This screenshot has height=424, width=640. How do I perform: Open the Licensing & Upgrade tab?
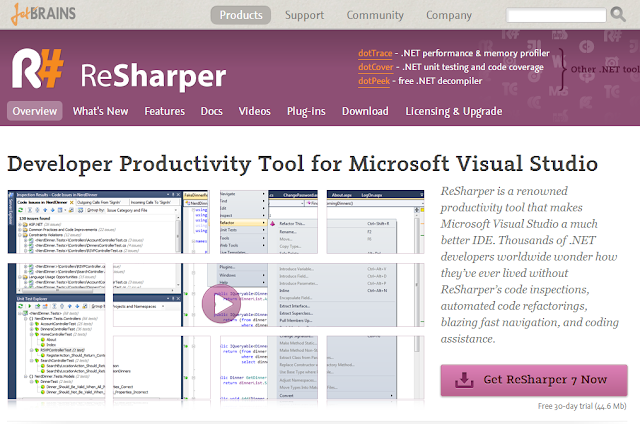tap(454, 111)
